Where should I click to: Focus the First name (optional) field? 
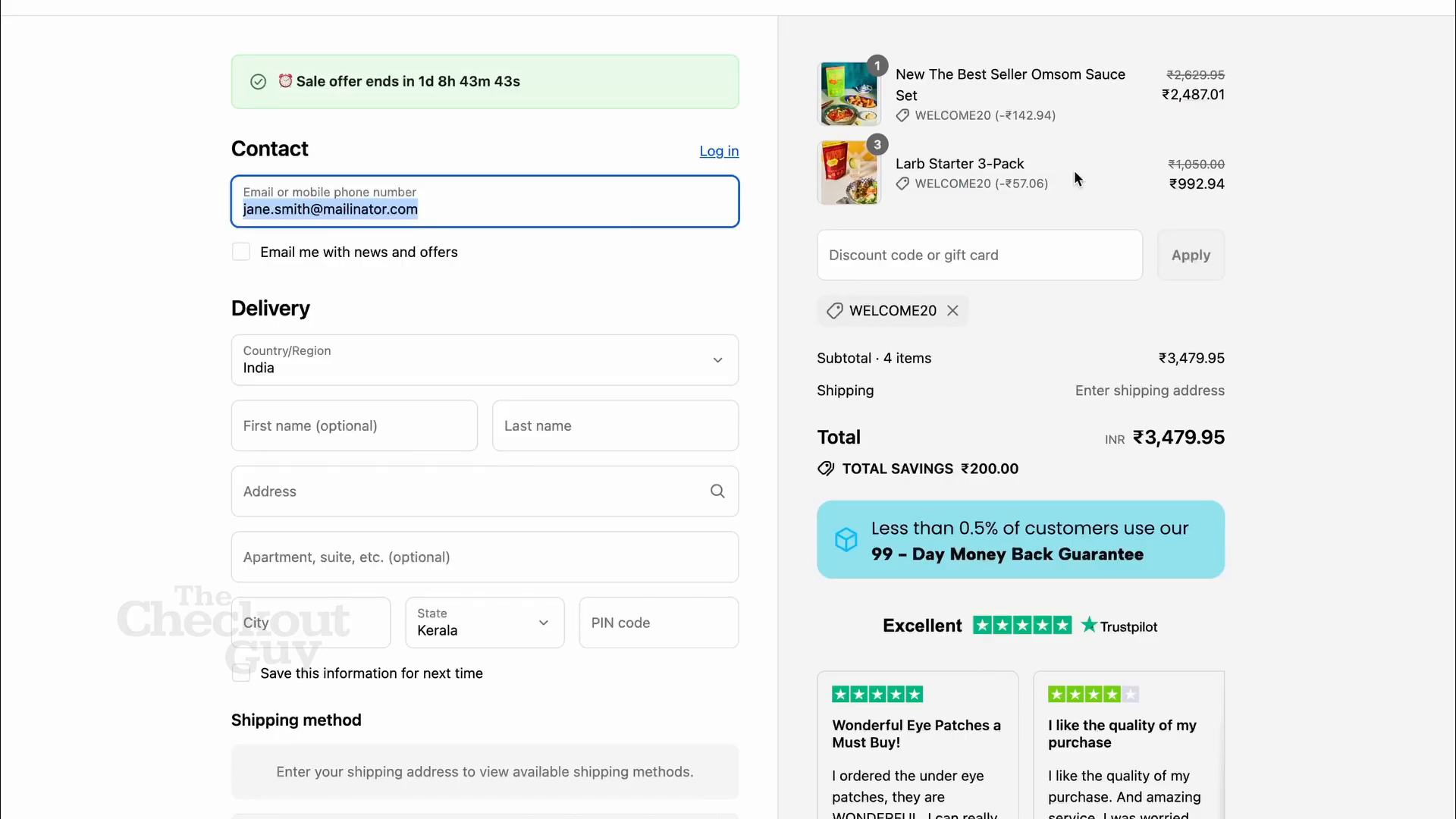(354, 426)
